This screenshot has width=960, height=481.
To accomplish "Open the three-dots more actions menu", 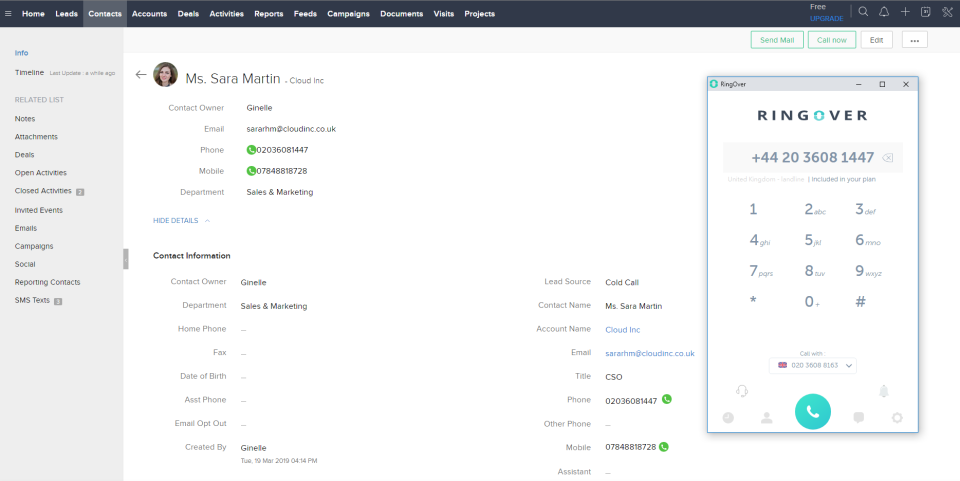I will tap(914, 40).
